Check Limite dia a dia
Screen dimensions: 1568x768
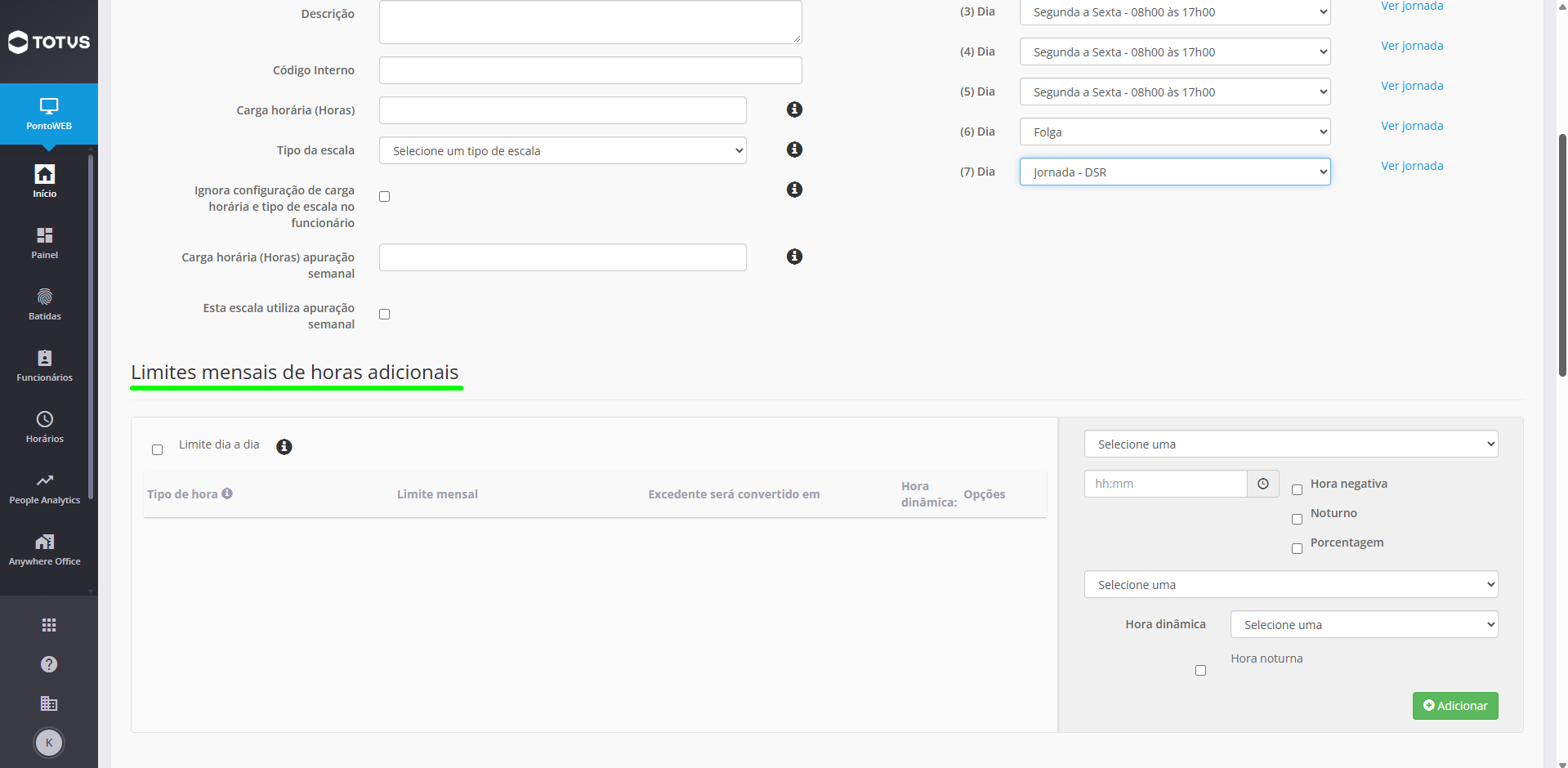(x=157, y=449)
